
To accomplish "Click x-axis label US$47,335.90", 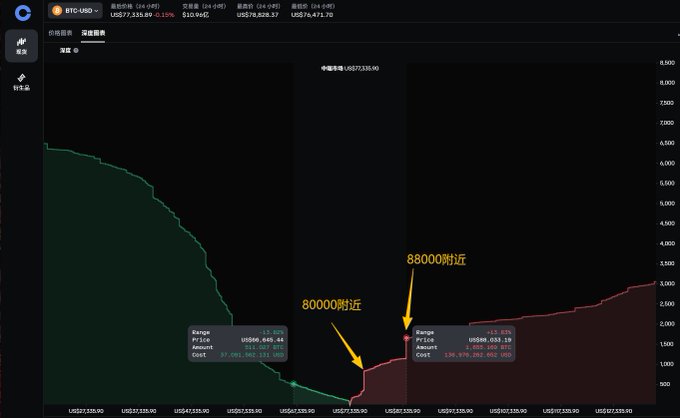I will 192,411.
